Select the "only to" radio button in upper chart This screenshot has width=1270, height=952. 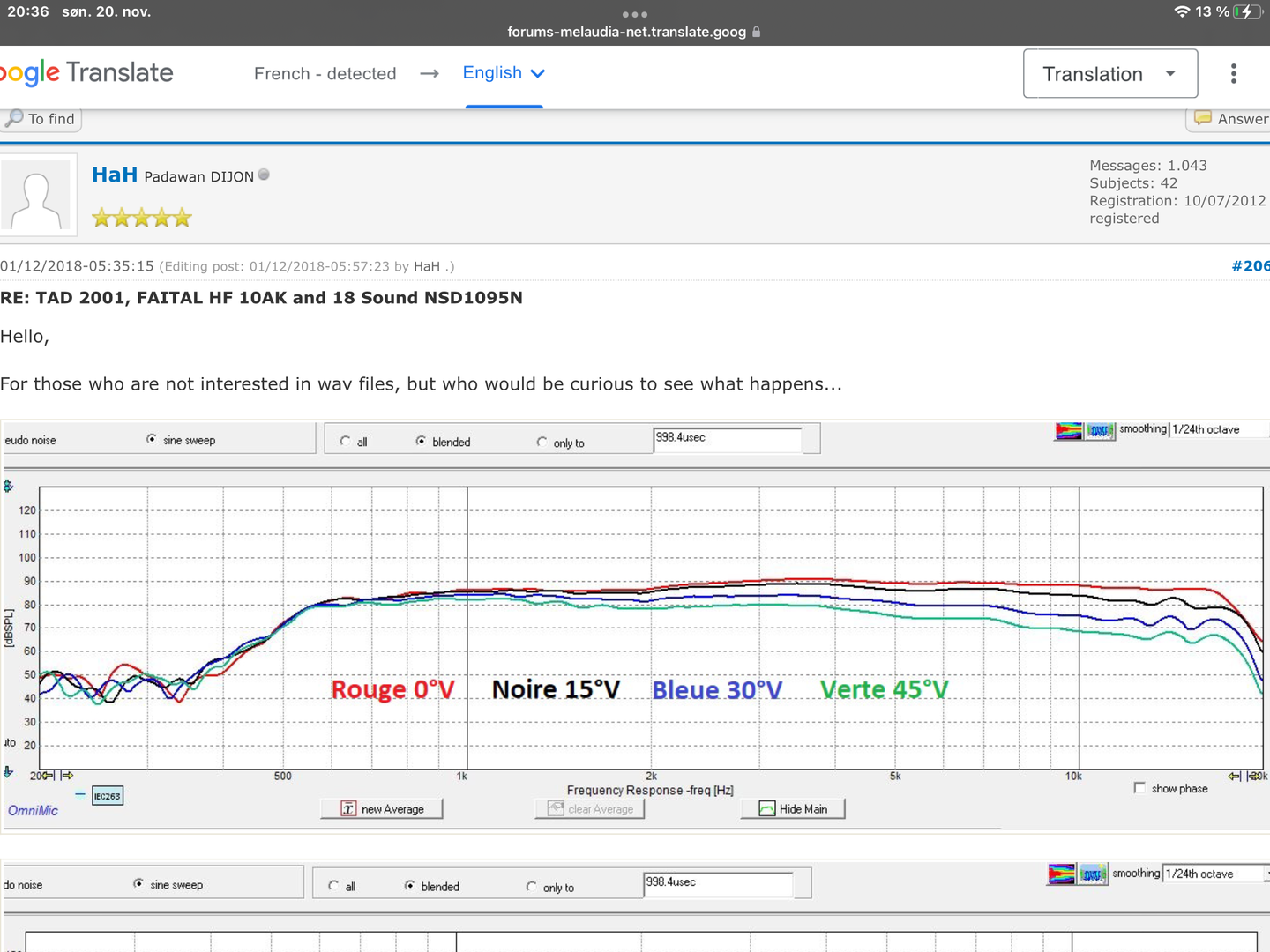[542, 443]
